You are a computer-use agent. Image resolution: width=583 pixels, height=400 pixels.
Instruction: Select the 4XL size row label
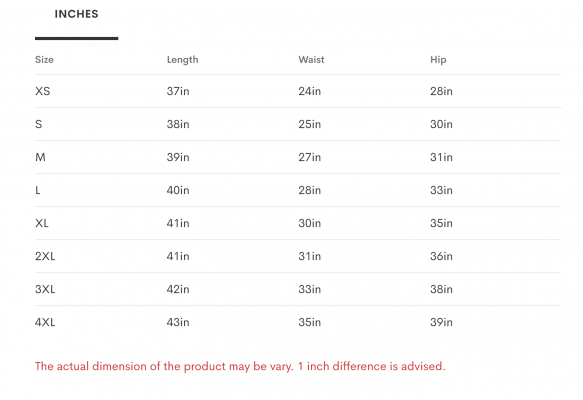click(45, 322)
